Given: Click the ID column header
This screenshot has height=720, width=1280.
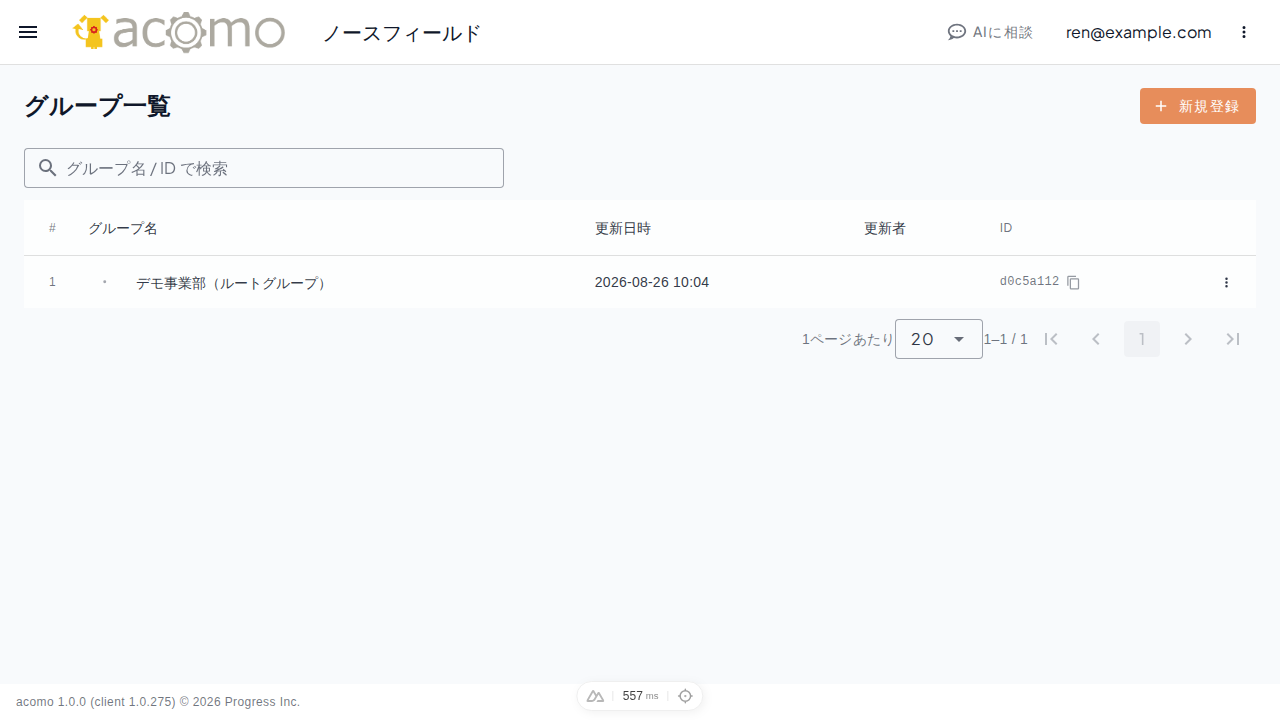Looking at the screenshot, I should pos(1006,228).
